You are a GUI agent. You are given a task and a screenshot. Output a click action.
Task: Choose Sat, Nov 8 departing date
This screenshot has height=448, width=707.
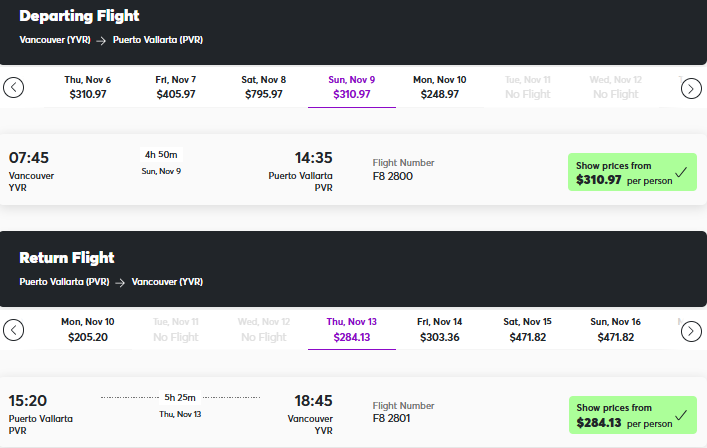click(x=264, y=87)
